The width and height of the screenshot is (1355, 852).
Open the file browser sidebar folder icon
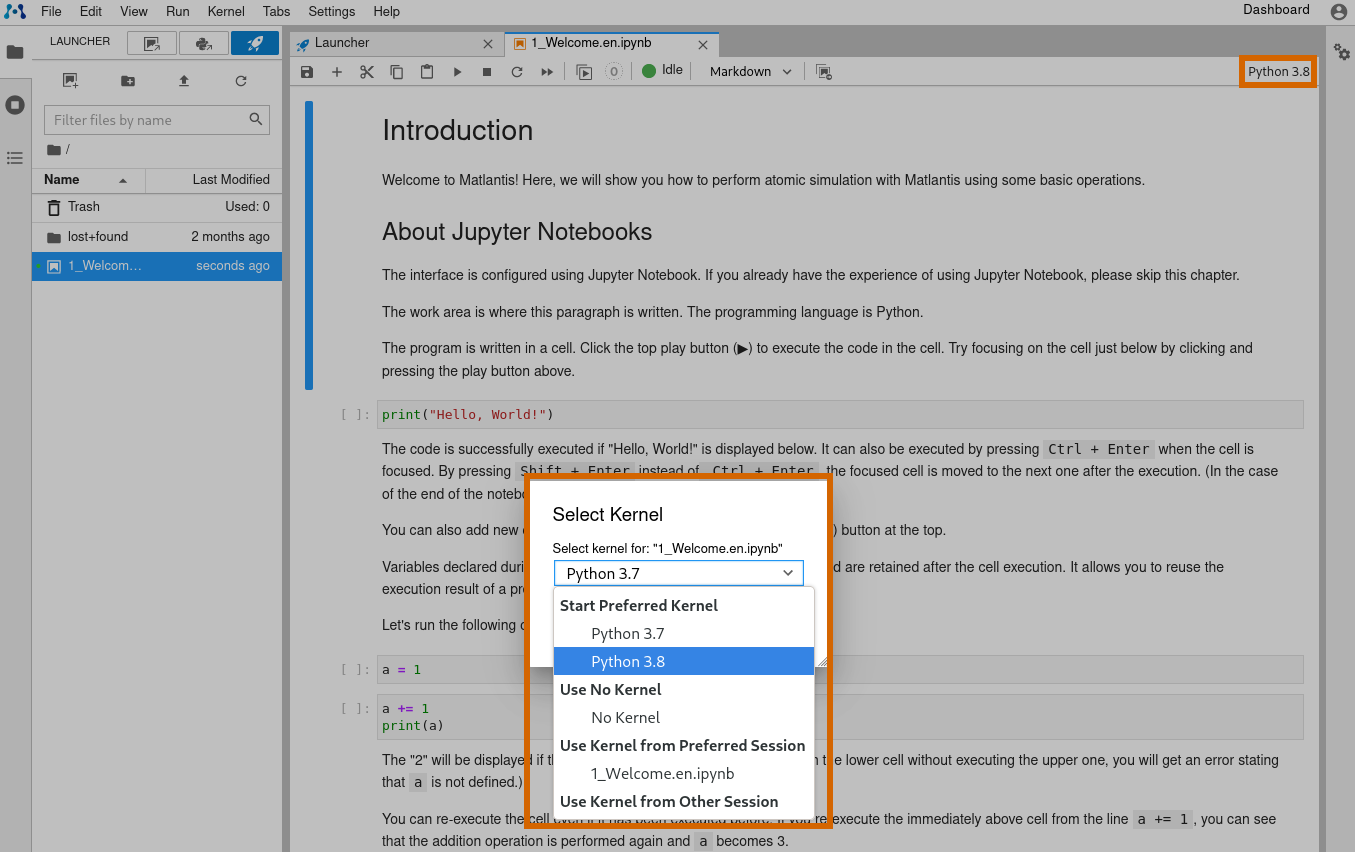pos(15,52)
